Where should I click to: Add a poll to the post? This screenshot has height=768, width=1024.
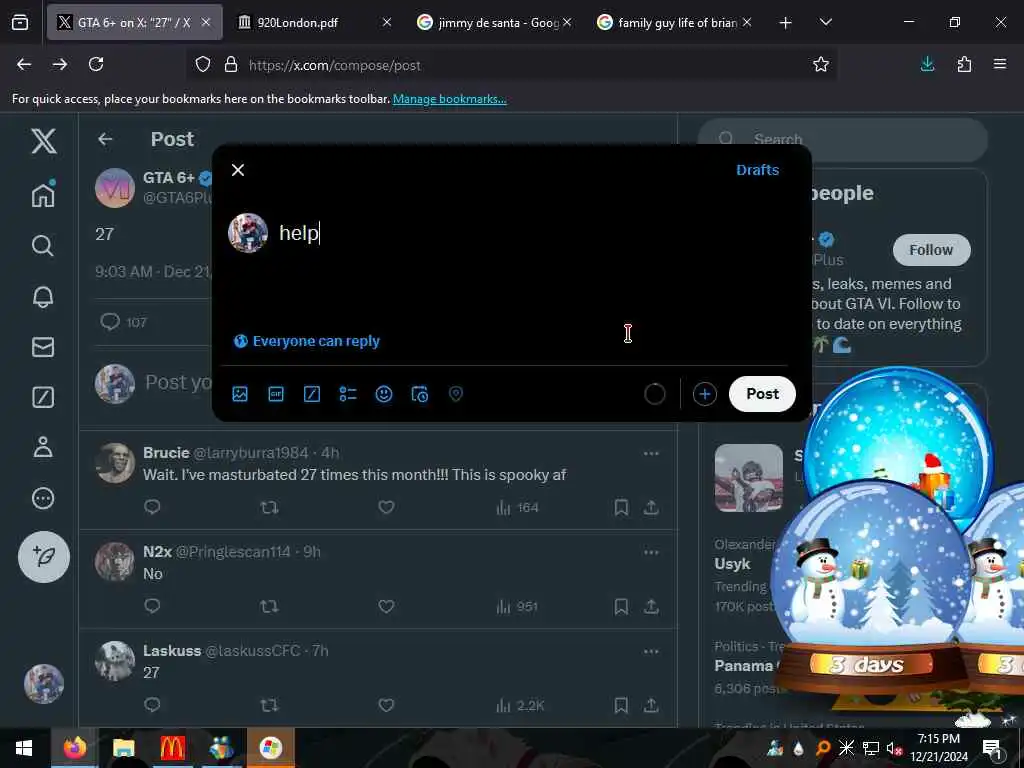pos(347,394)
